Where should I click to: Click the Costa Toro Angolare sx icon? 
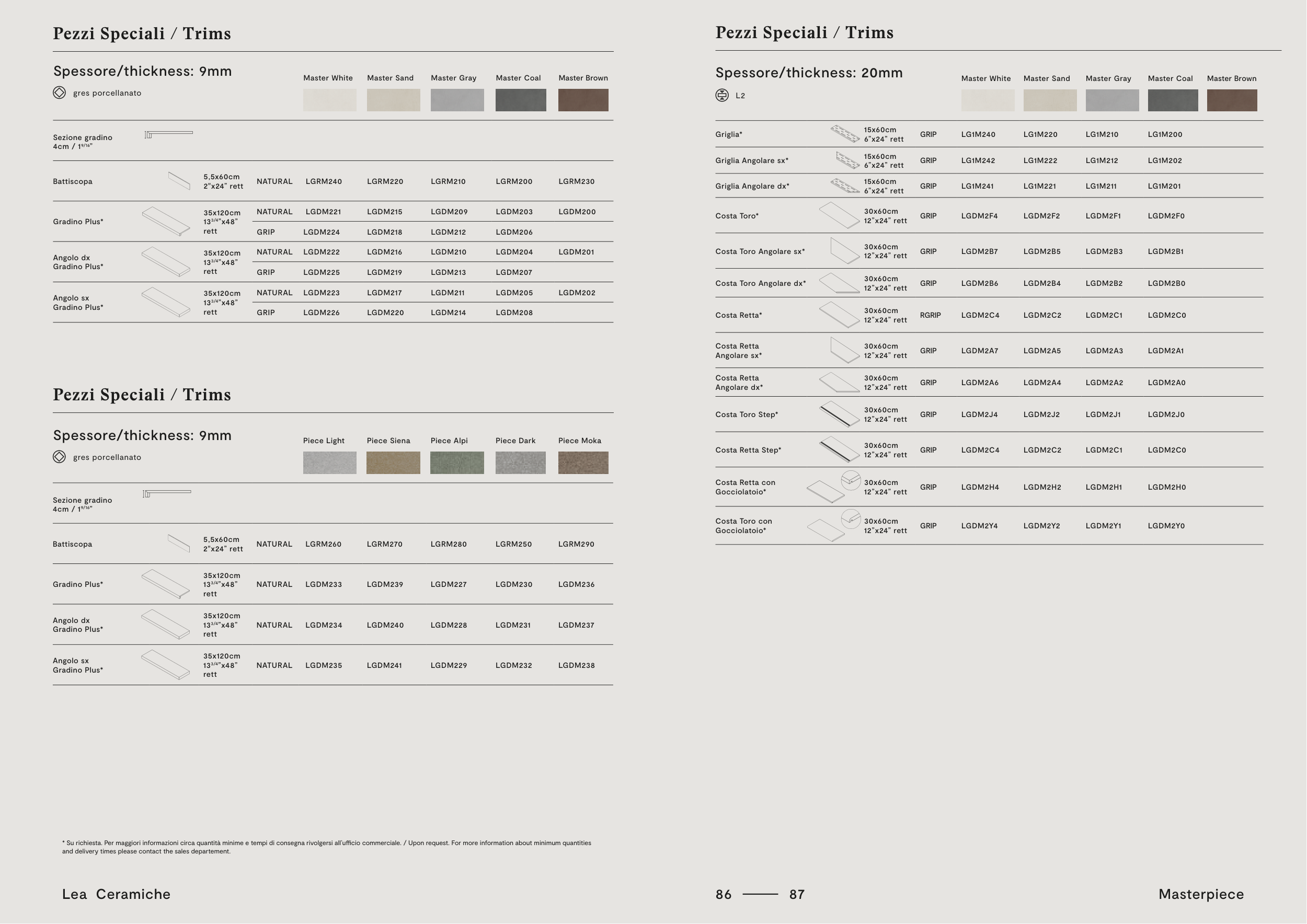[x=845, y=251]
